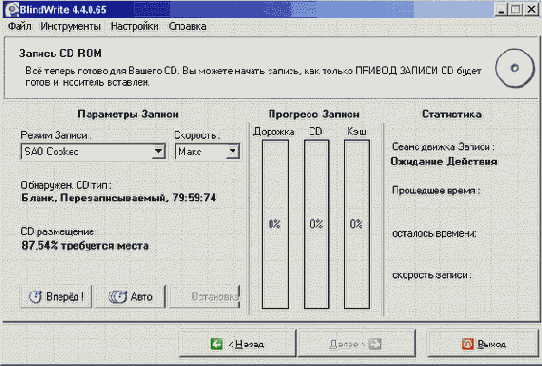Maximize the BlindWrite window
542x366 pixels.
516,9
